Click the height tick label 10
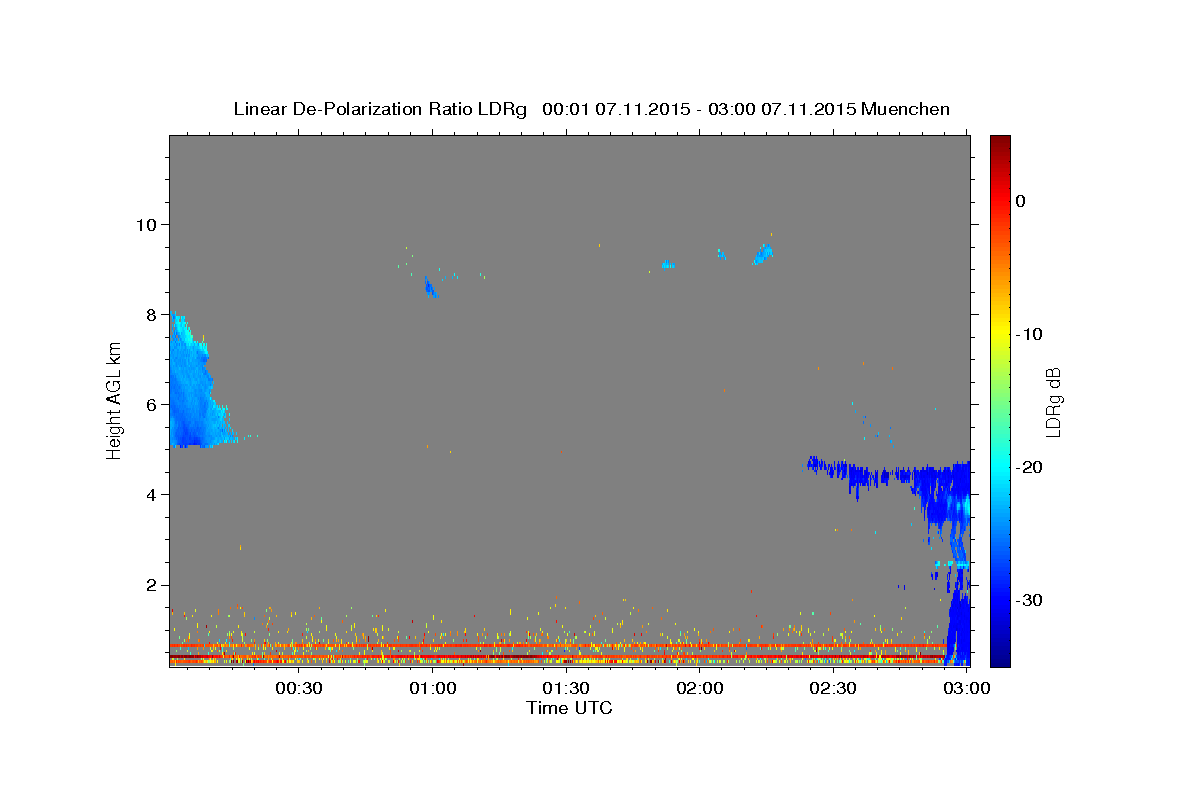 tap(149, 224)
